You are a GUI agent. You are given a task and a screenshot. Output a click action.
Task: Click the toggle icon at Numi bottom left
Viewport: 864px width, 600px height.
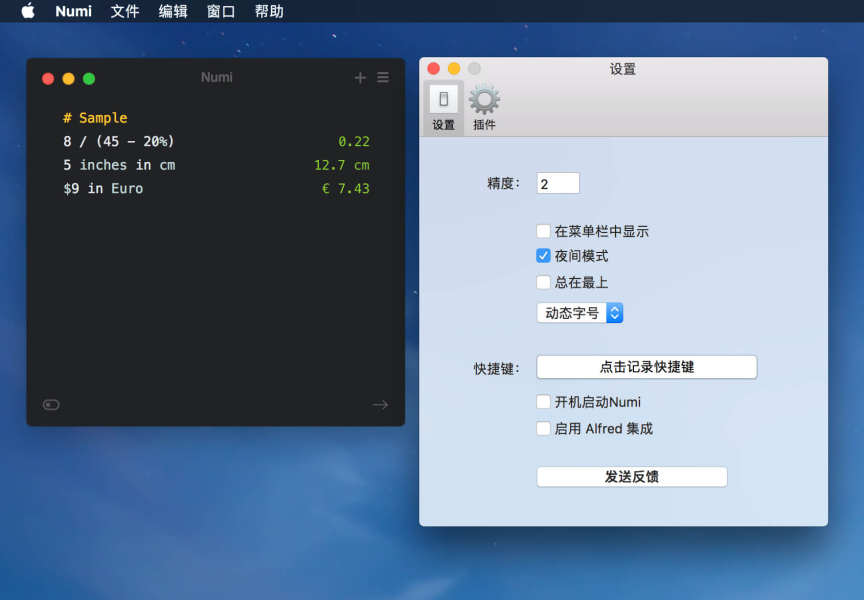click(x=51, y=405)
